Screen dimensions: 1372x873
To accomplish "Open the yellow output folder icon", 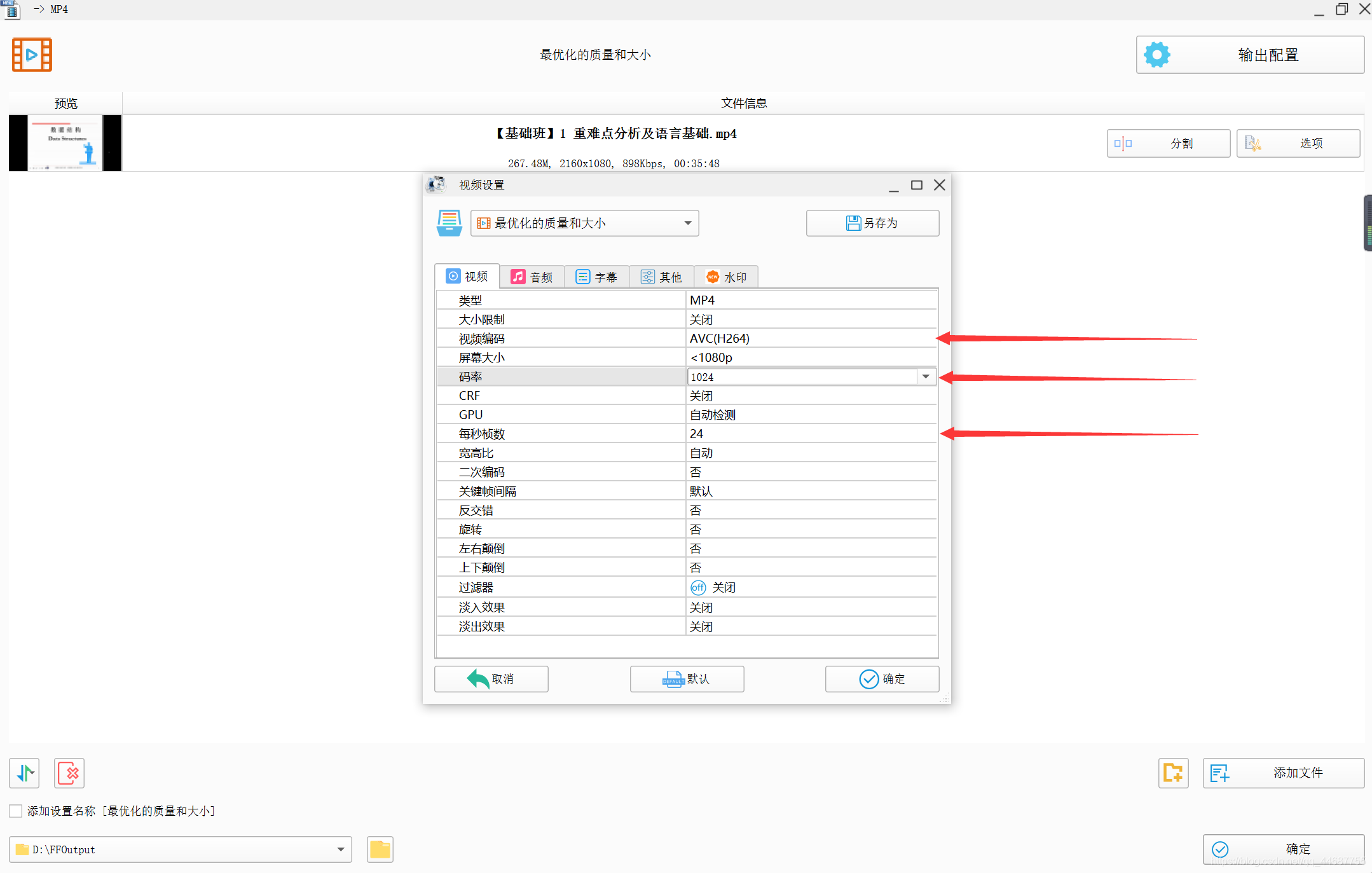I will [380, 849].
